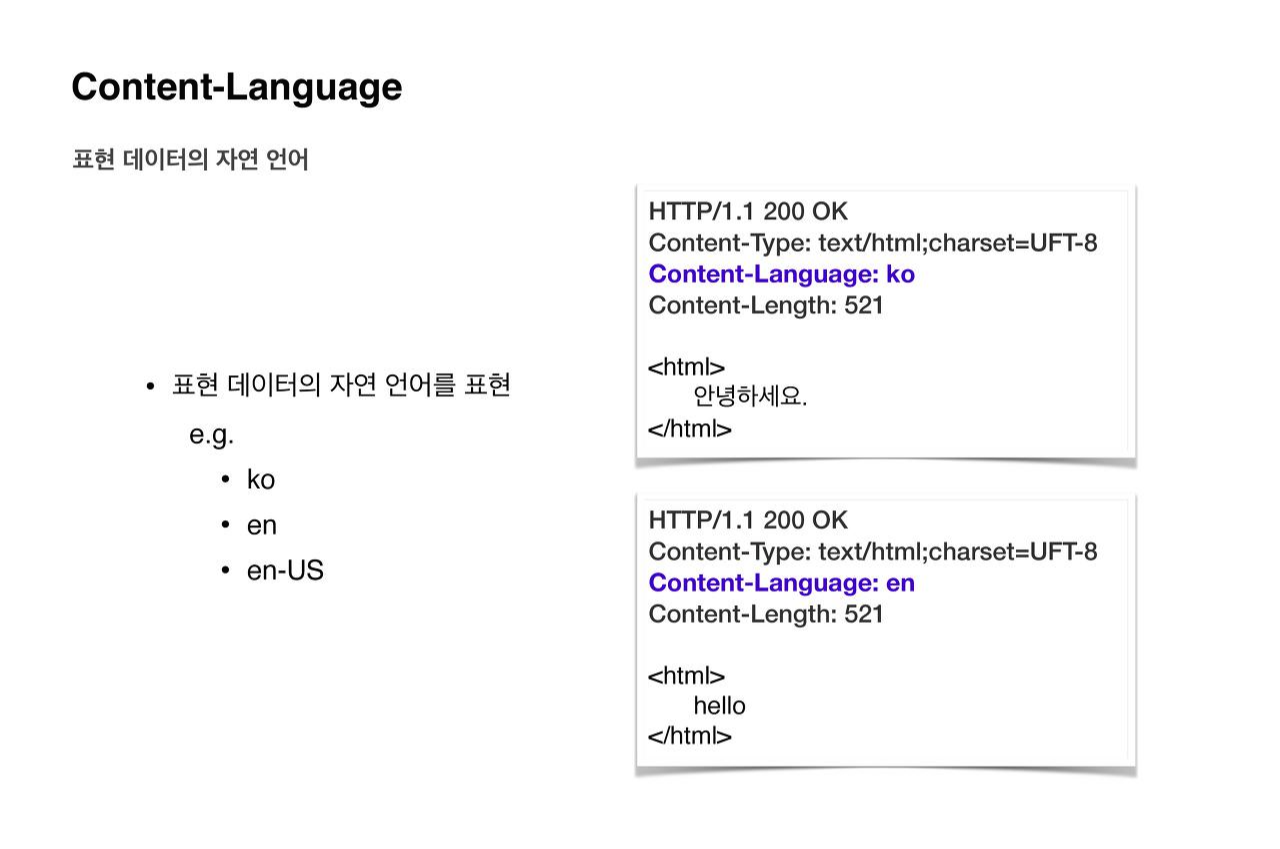Image resolution: width=1280 pixels, height=849 pixels.
Task: Click 'Content-Length: 521' under Content-Language: ko
Action: pos(766,306)
